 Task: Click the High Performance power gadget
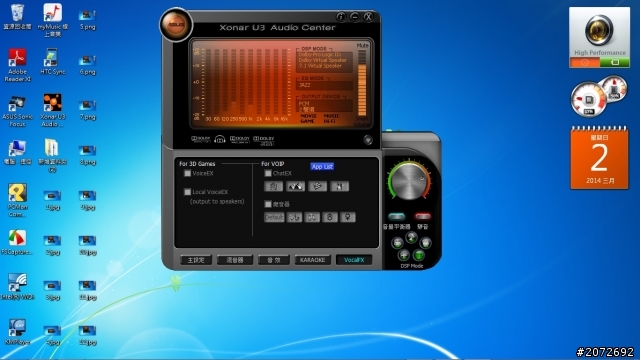tap(600, 37)
